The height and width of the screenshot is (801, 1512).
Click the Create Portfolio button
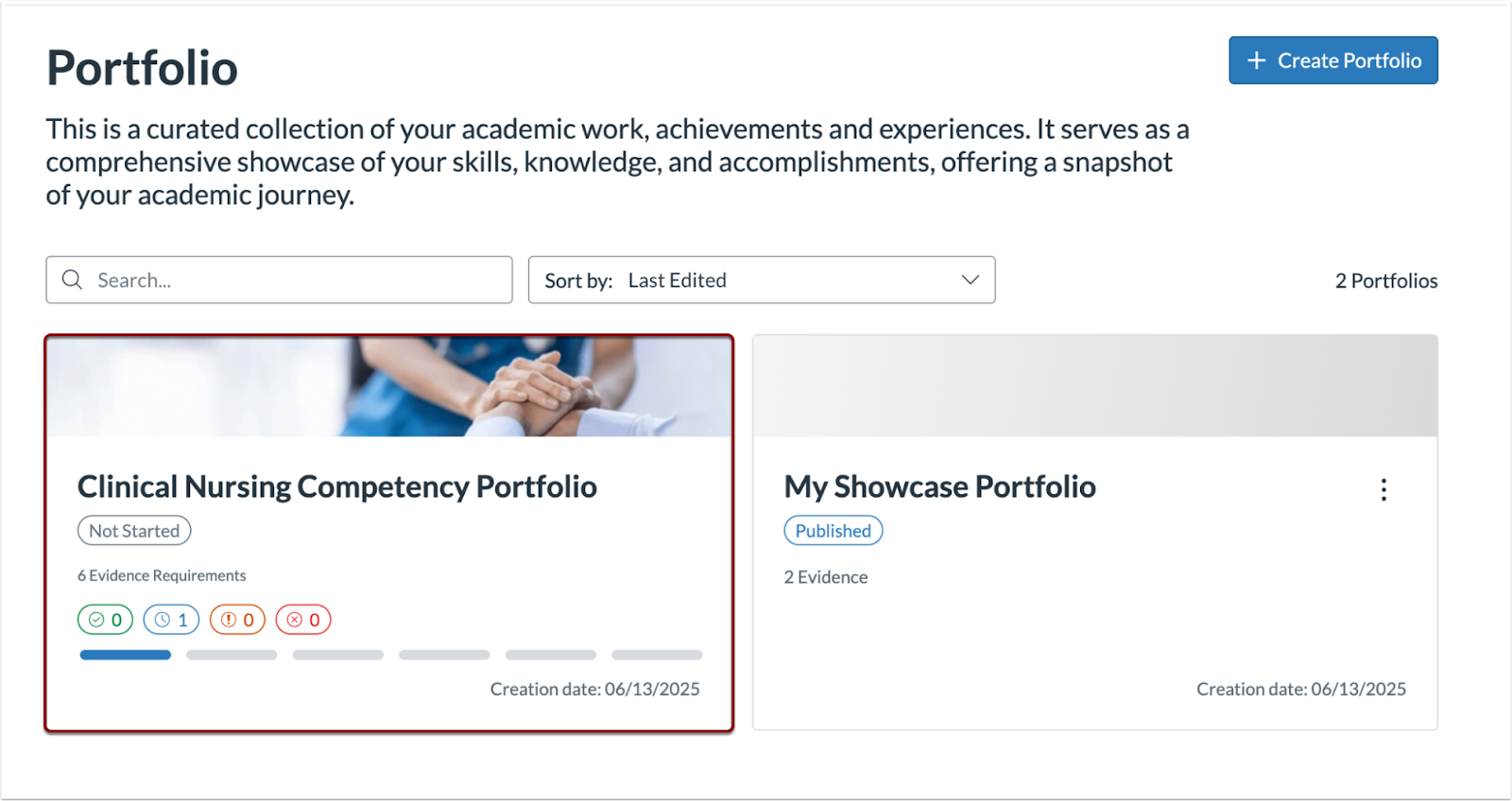click(x=1332, y=60)
